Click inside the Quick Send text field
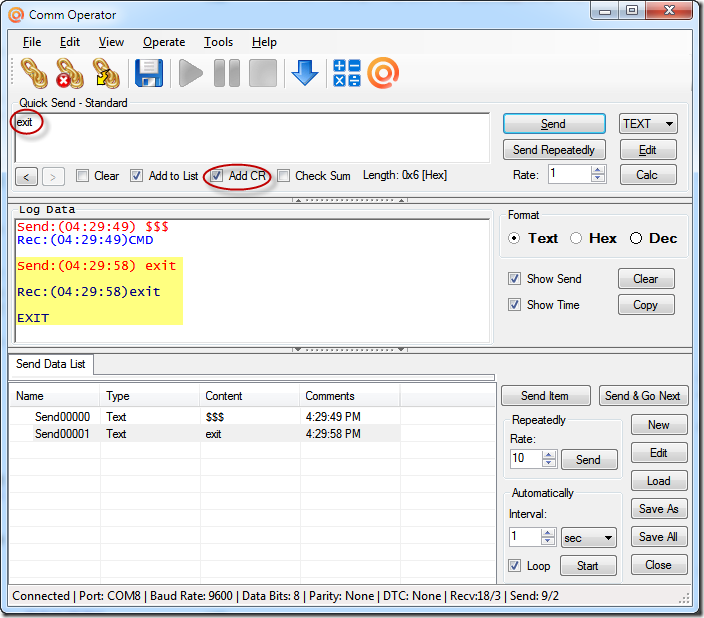 pos(252,138)
